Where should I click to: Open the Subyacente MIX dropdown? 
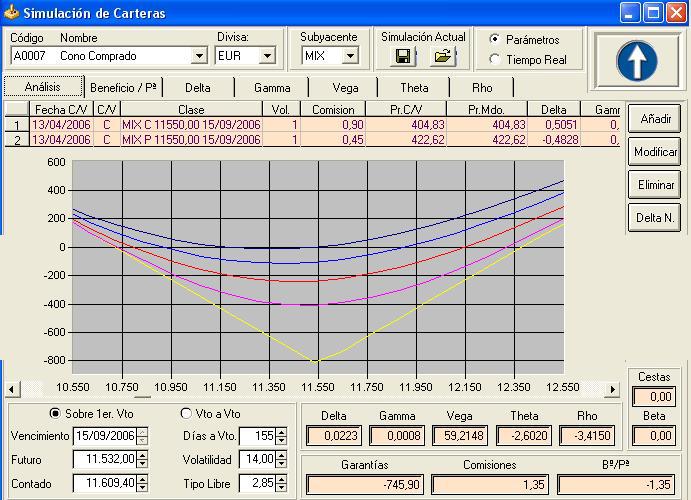click(x=350, y=56)
